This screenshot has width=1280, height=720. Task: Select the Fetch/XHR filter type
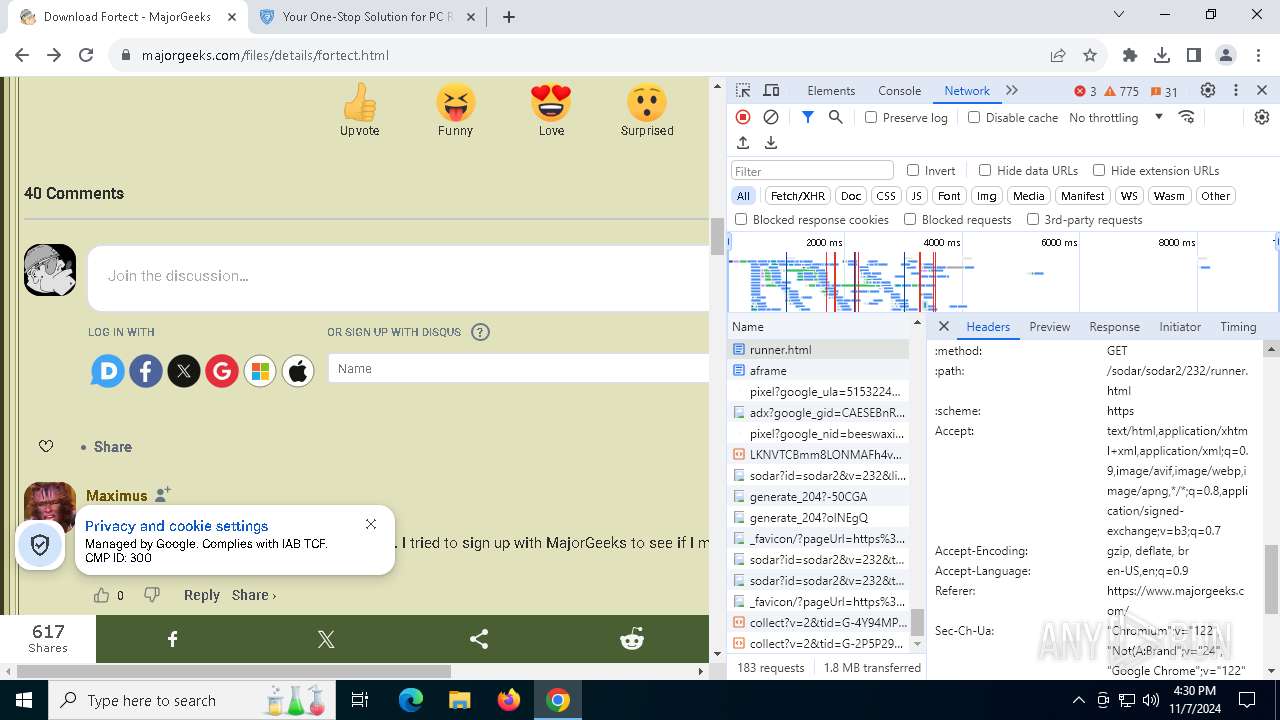798,196
